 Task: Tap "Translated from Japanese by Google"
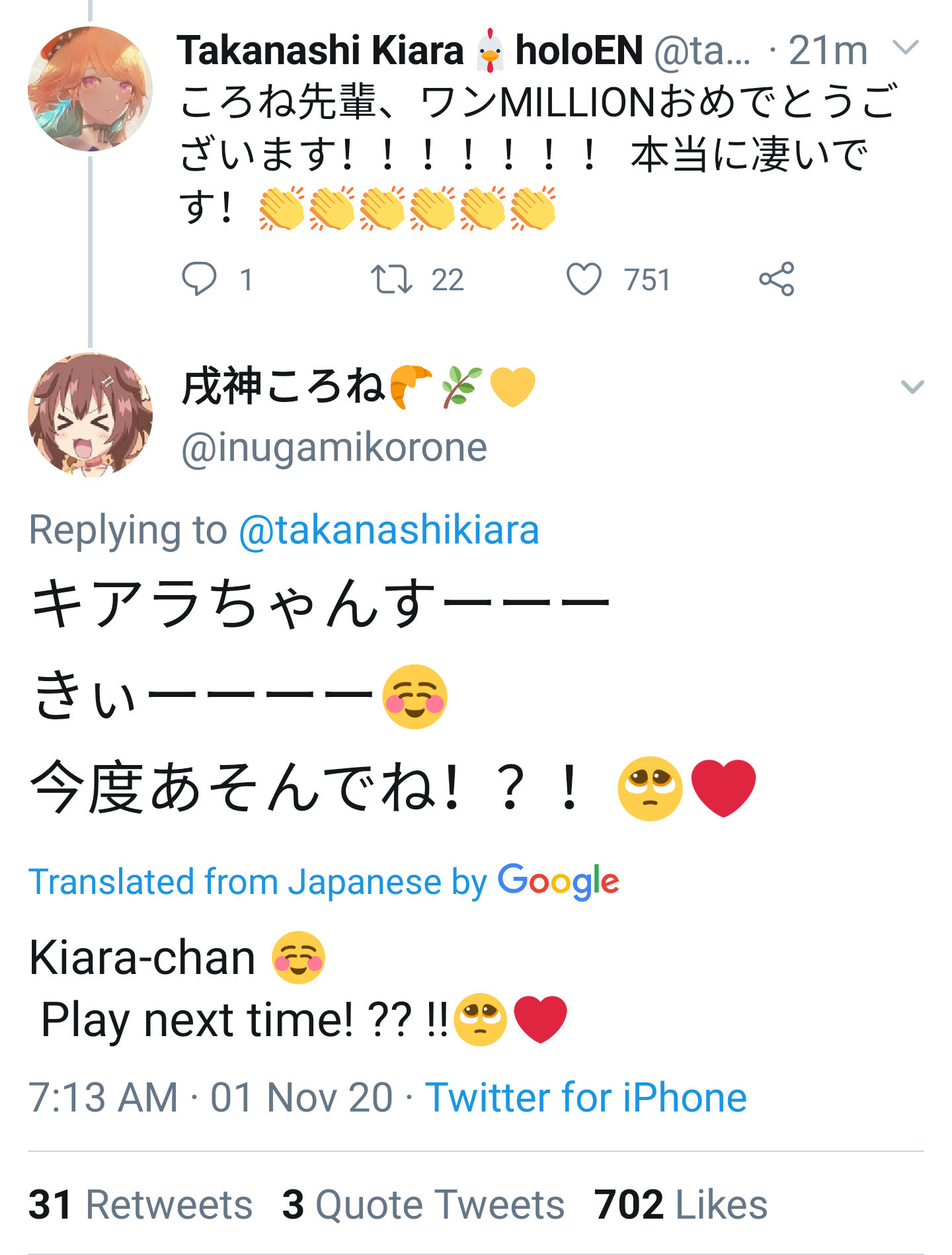point(324,881)
